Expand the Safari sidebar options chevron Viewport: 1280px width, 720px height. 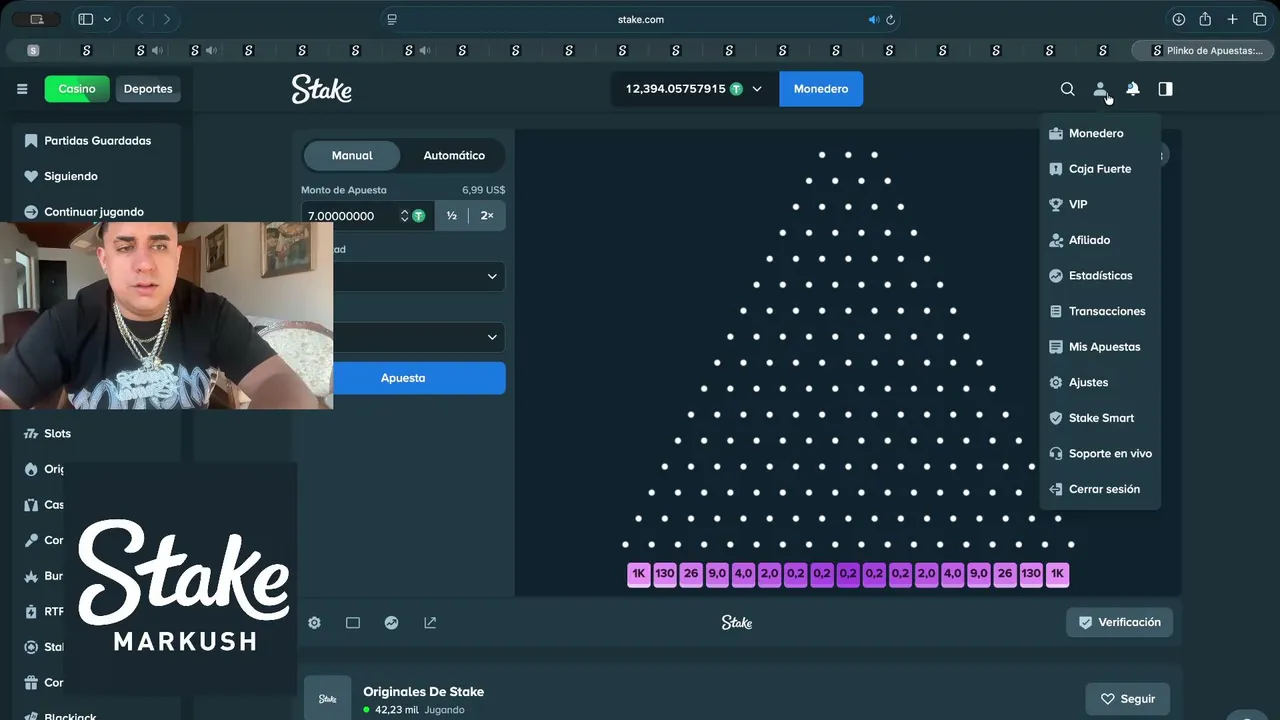click(107, 19)
